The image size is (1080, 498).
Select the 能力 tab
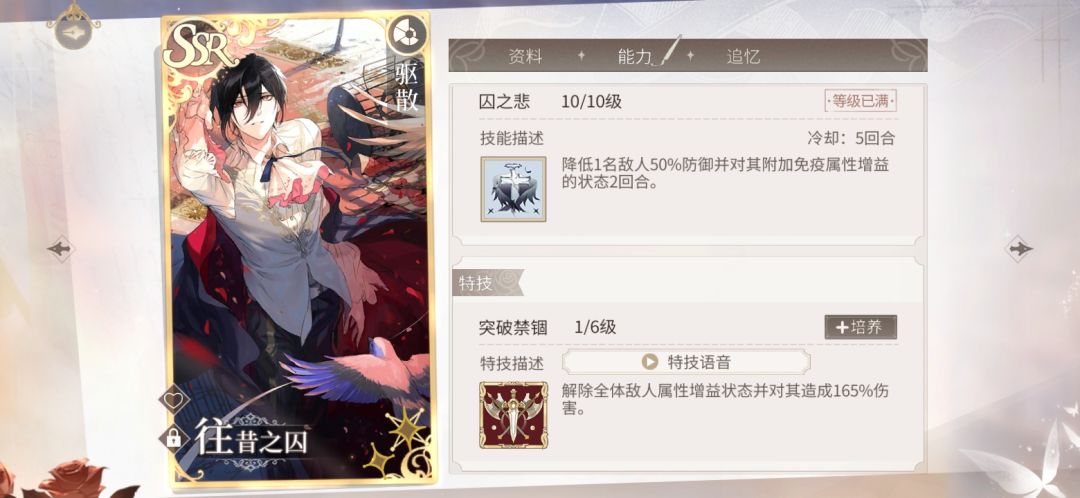[x=634, y=56]
